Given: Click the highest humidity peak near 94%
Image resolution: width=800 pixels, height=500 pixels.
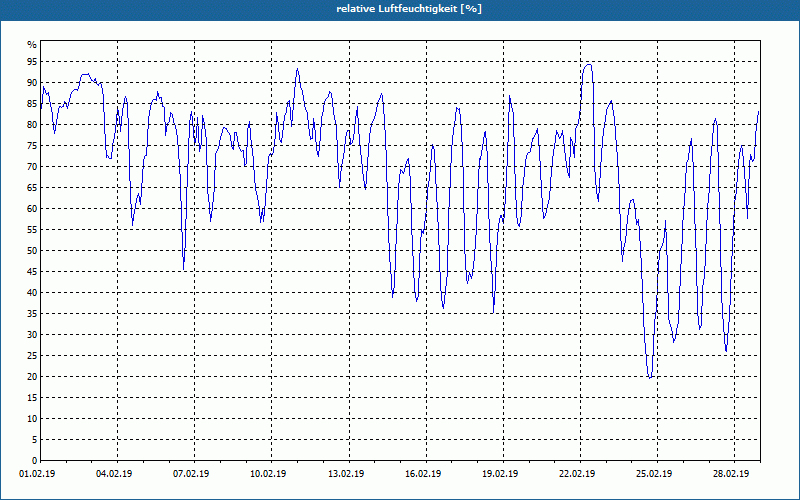Looking at the screenshot, I should 588,65.
